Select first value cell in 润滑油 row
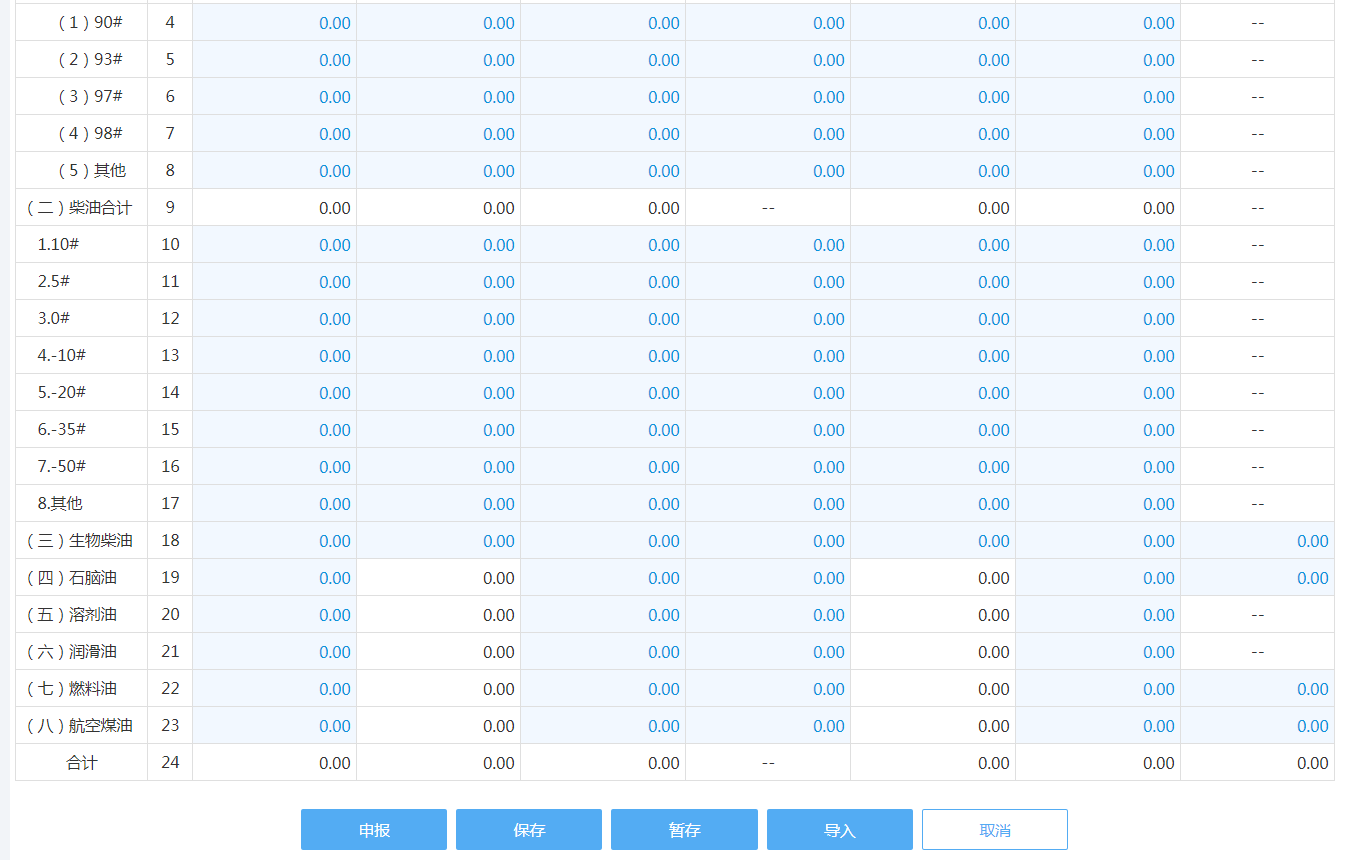 [x=274, y=652]
